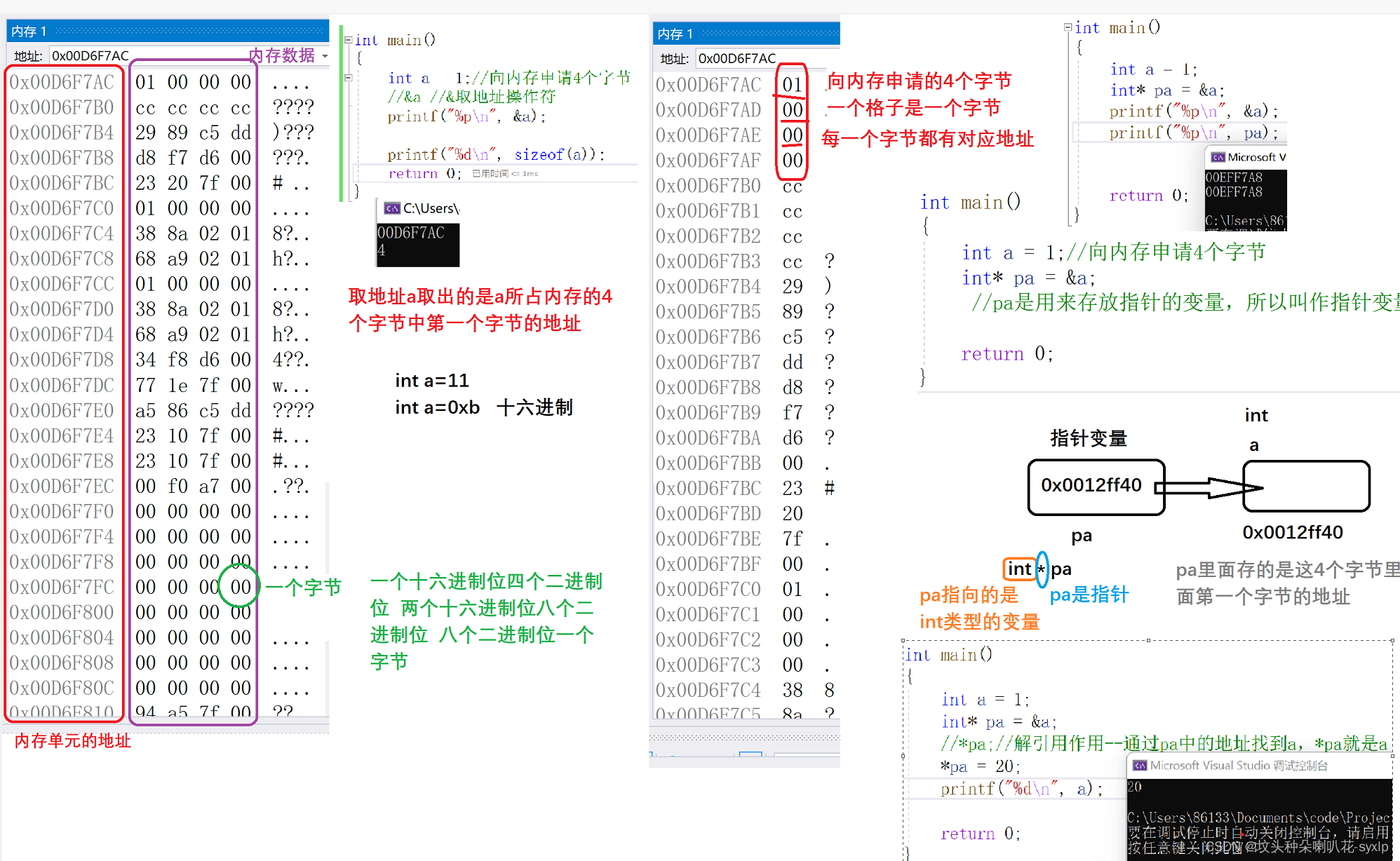The width and height of the screenshot is (1400, 861).
Task: Click console output '20' in debug console
Action: tap(1135, 787)
